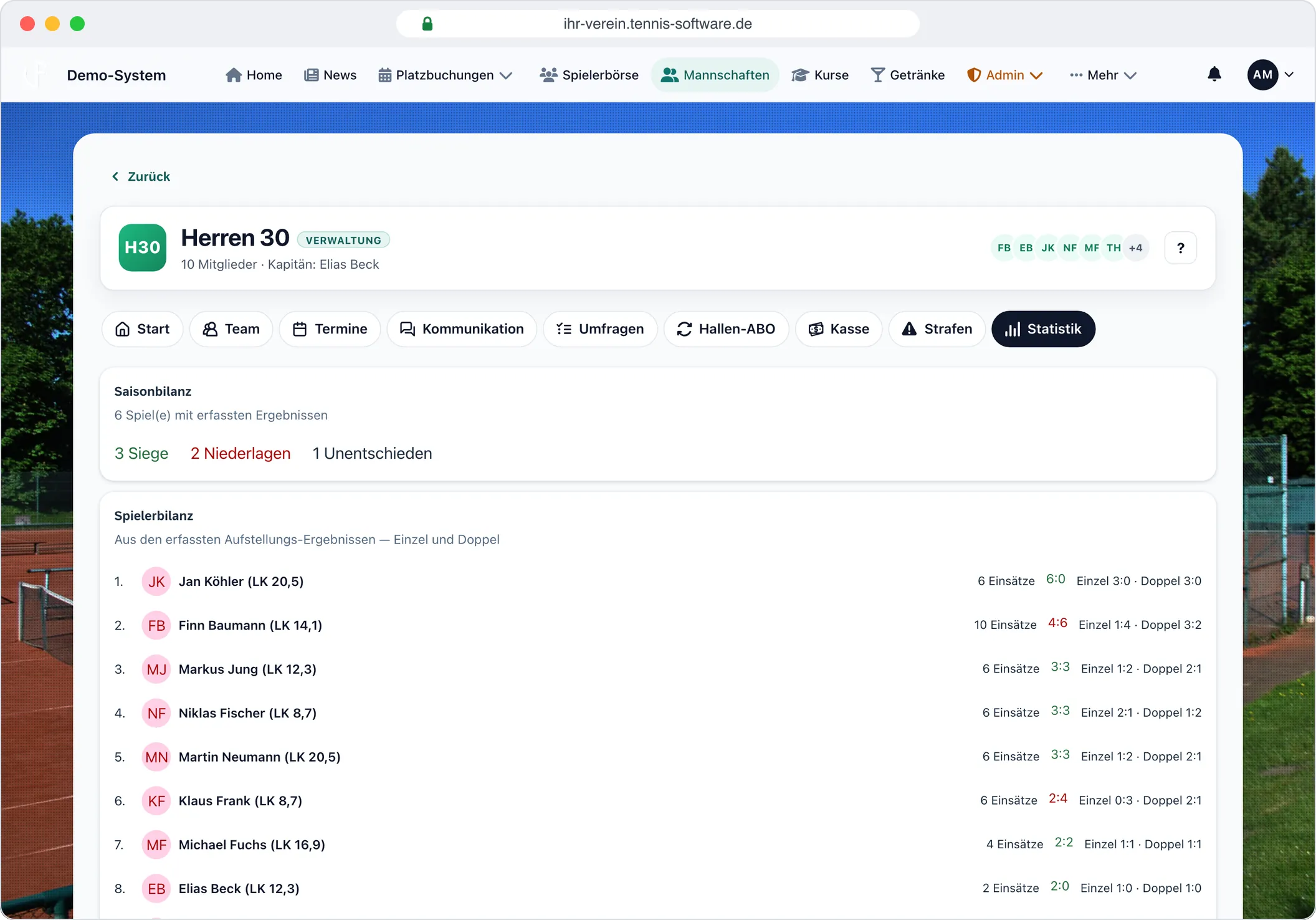The height and width of the screenshot is (920, 1316).
Task: Open Kurse in navigation
Action: point(820,75)
